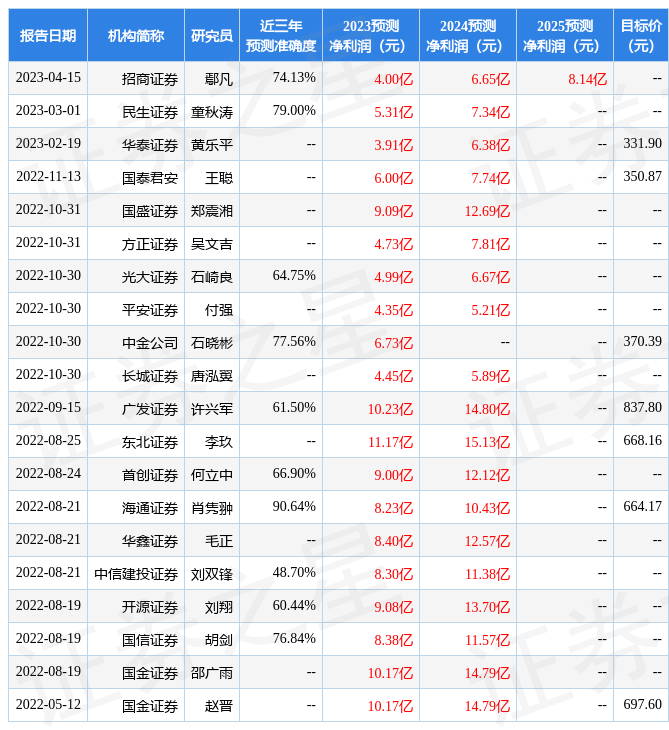Click the 2025预测净利润 column header

[565, 35]
